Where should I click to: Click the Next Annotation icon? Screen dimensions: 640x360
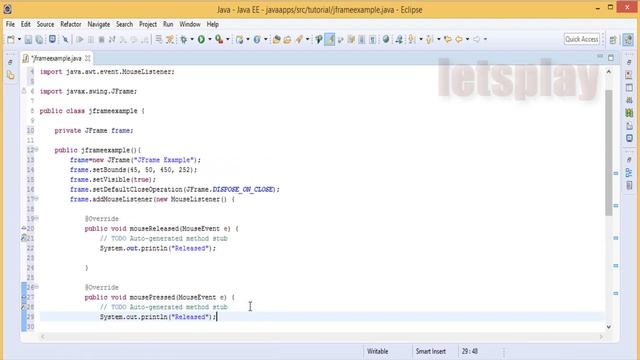pyautogui.click(x=411, y=40)
